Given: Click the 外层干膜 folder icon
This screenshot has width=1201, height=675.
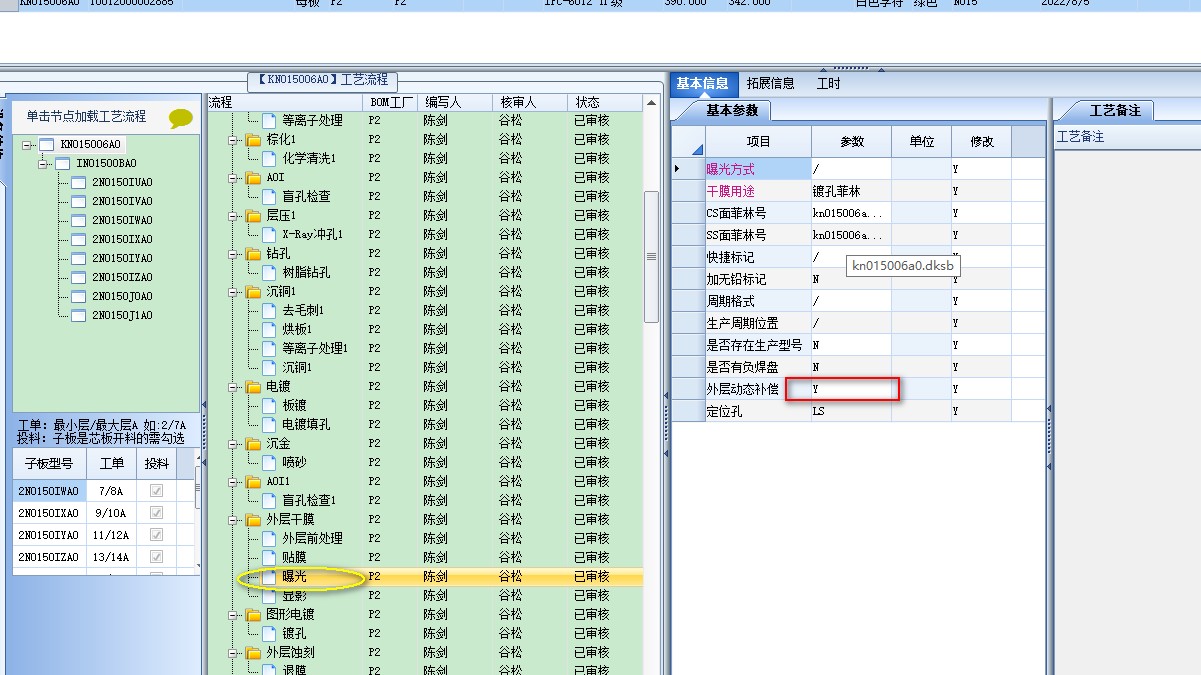Looking at the screenshot, I should tap(253, 519).
